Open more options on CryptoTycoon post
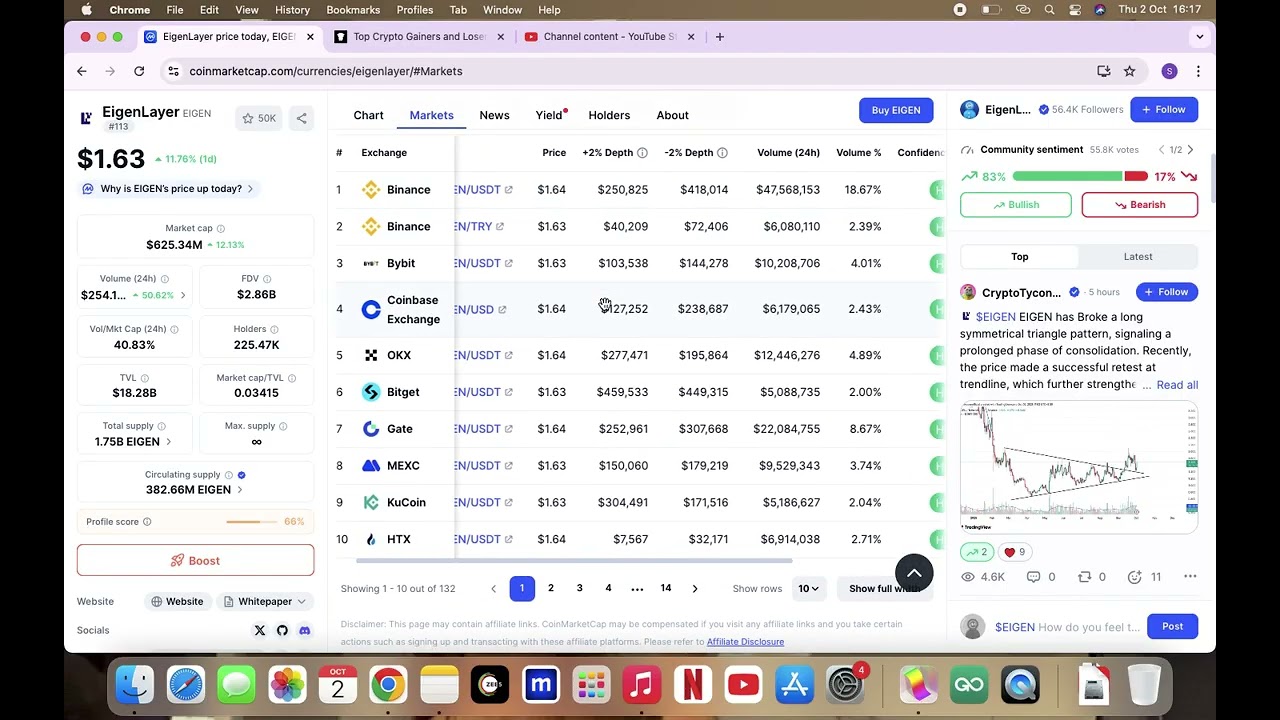Viewport: 1280px width, 720px height. point(1190,577)
